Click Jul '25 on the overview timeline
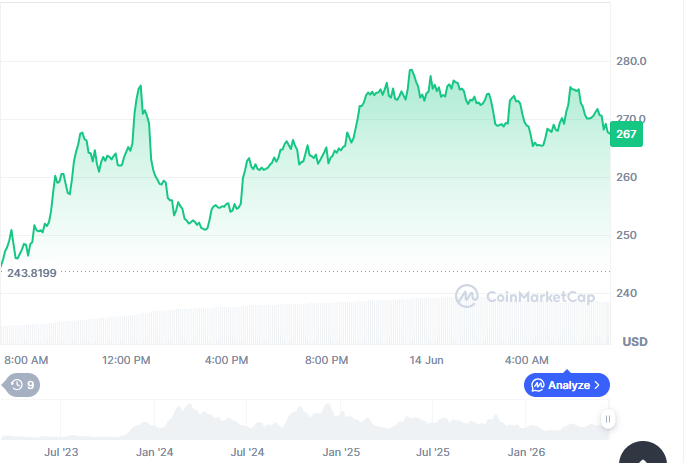685x463 pixels. click(432, 452)
